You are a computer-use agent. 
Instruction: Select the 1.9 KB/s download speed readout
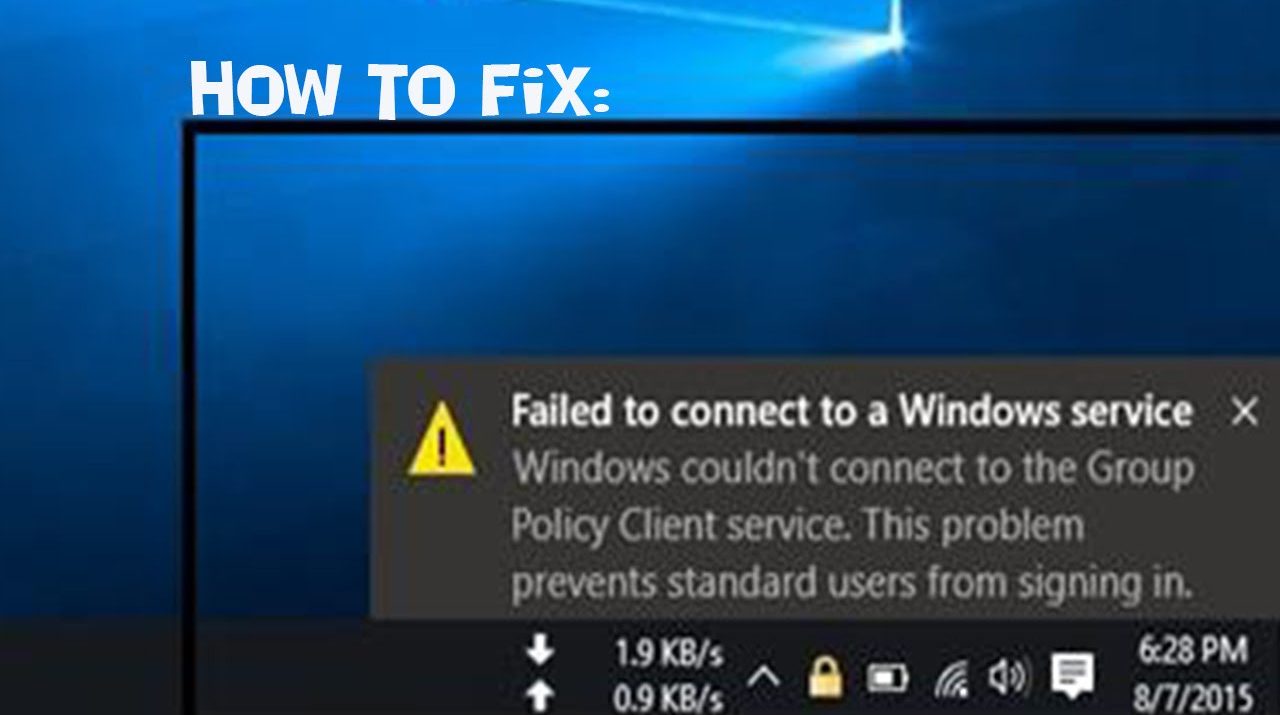coord(669,654)
